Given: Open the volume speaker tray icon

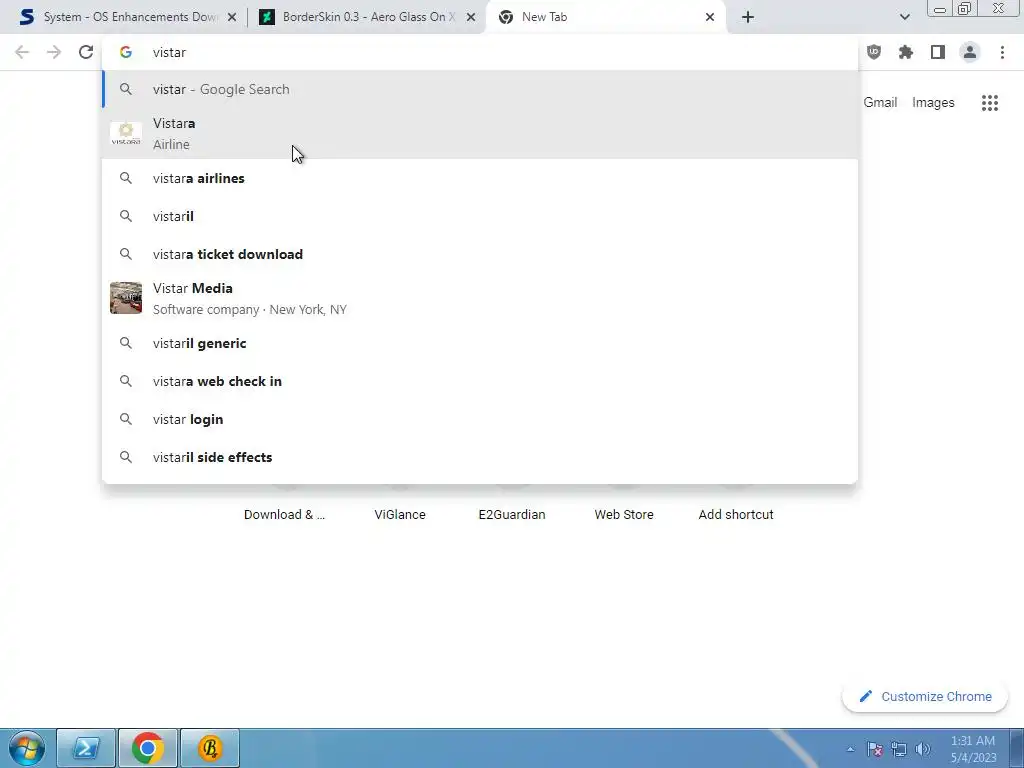Looking at the screenshot, I should pos(923,749).
